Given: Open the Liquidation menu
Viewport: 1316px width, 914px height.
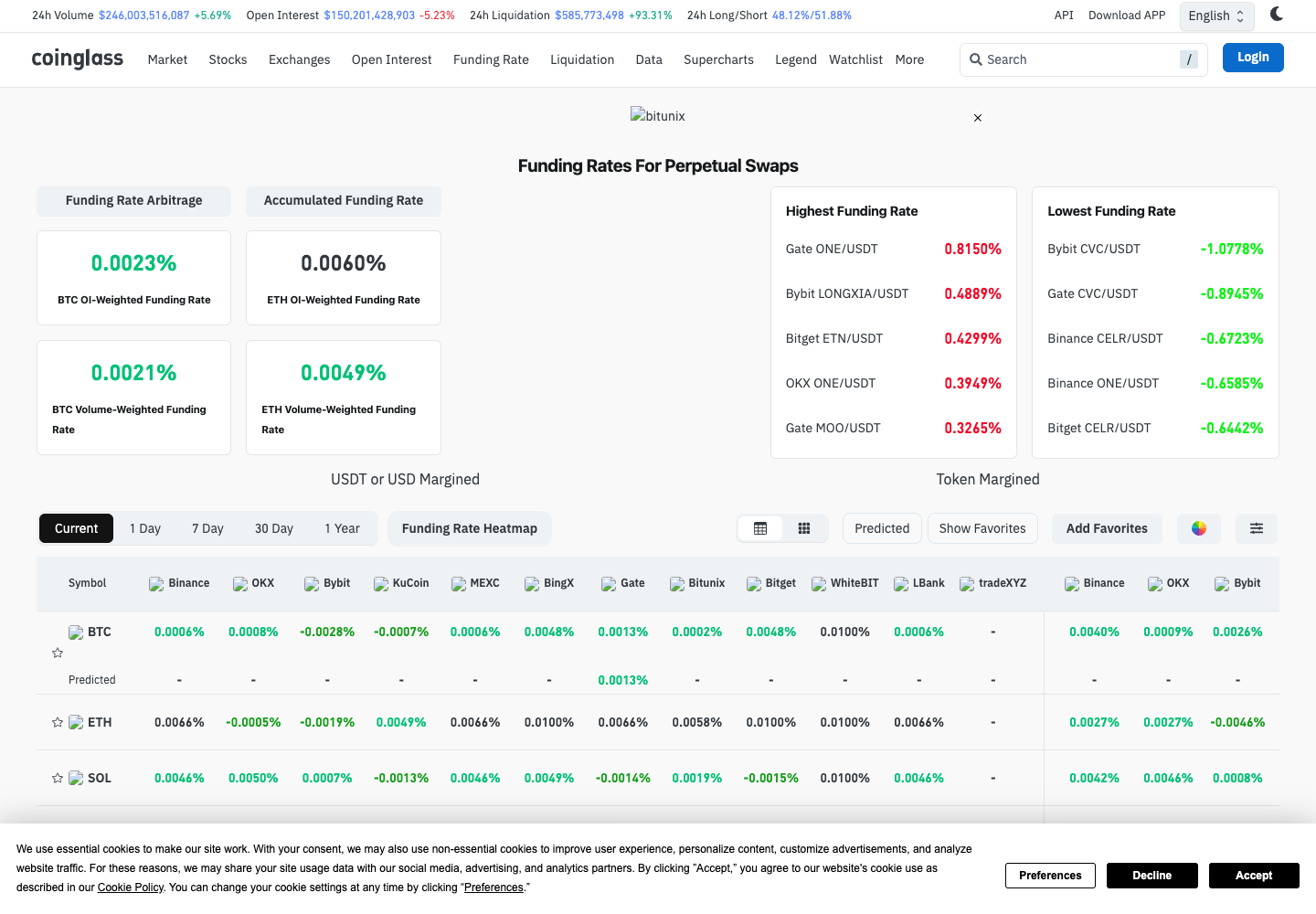Looking at the screenshot, I should pos(582,59).
